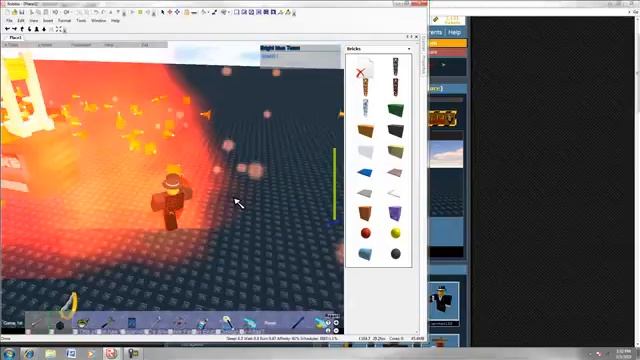Select the light wand gear in hotbar

227,322
